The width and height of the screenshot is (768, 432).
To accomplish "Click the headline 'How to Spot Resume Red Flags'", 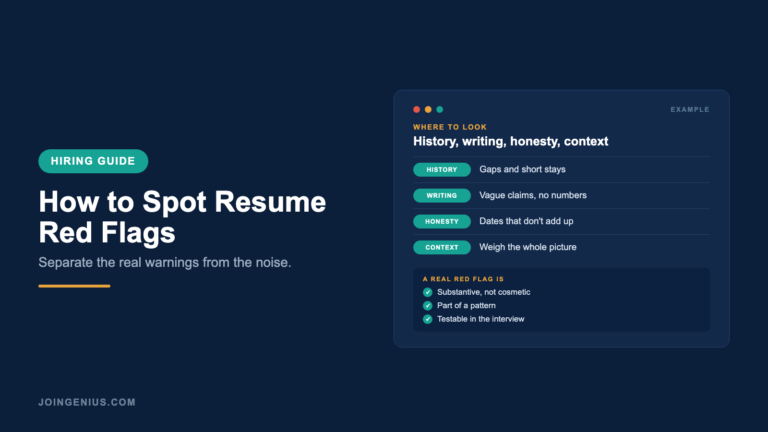I will pos(182,217).
